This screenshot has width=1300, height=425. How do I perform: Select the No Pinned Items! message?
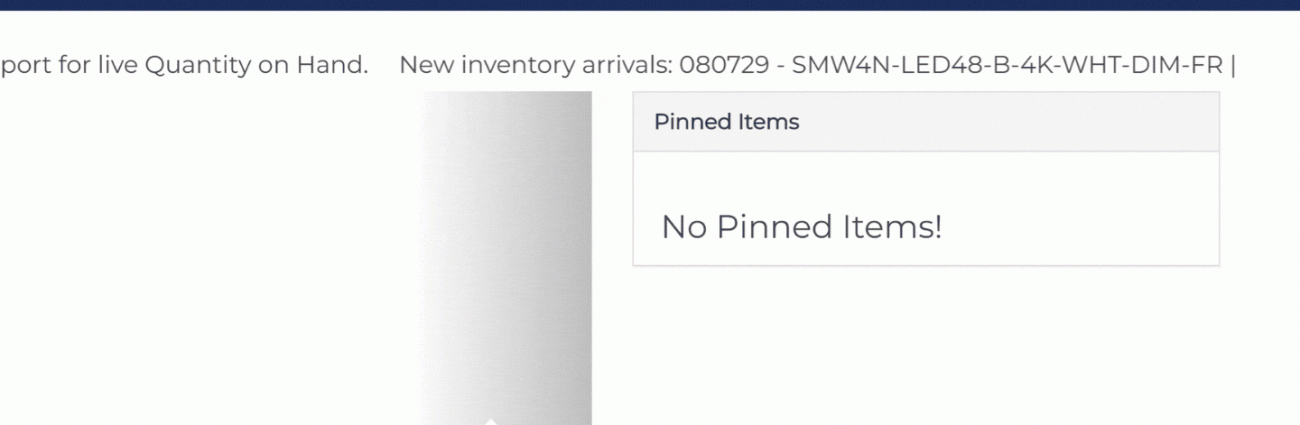click(x=801, y=227)
